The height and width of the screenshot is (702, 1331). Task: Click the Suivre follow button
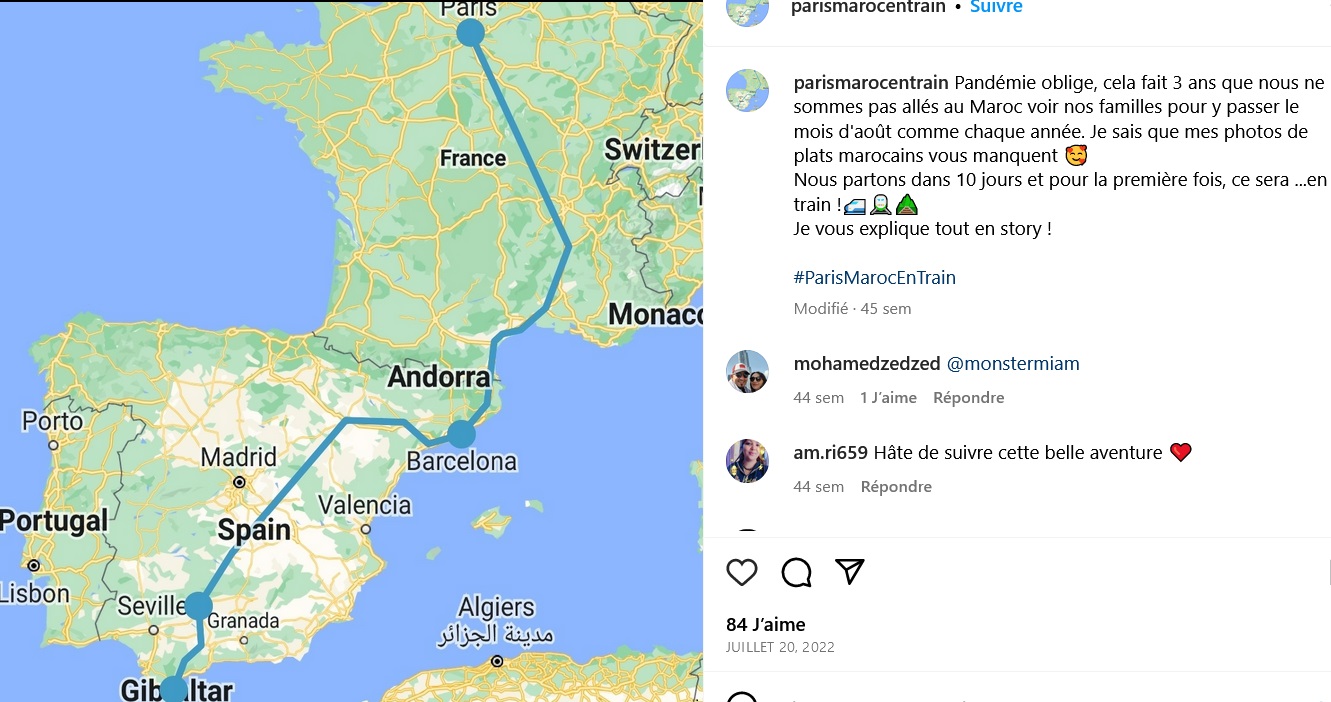[996, 7]
